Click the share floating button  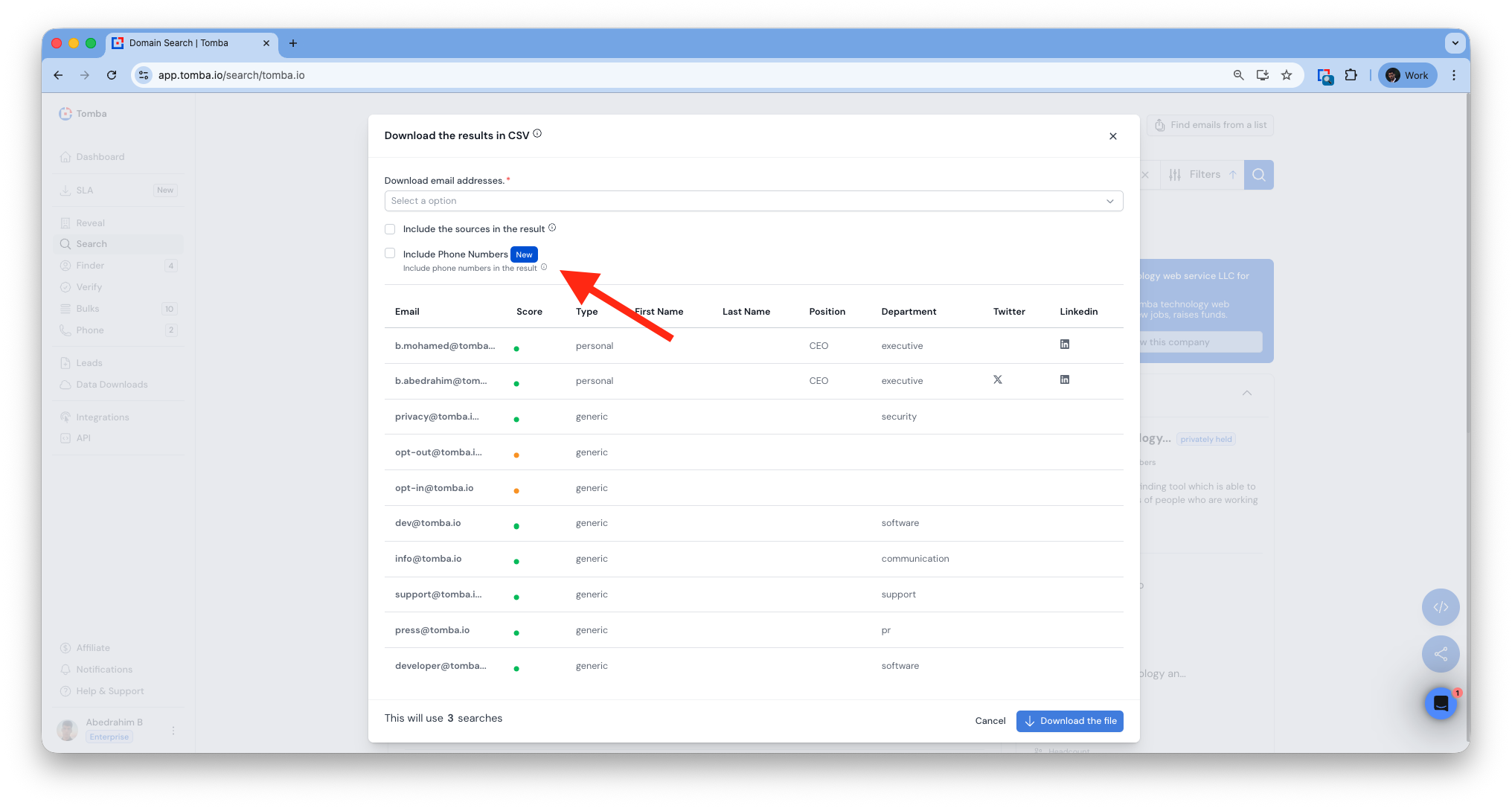click(x=1441, y=654)
